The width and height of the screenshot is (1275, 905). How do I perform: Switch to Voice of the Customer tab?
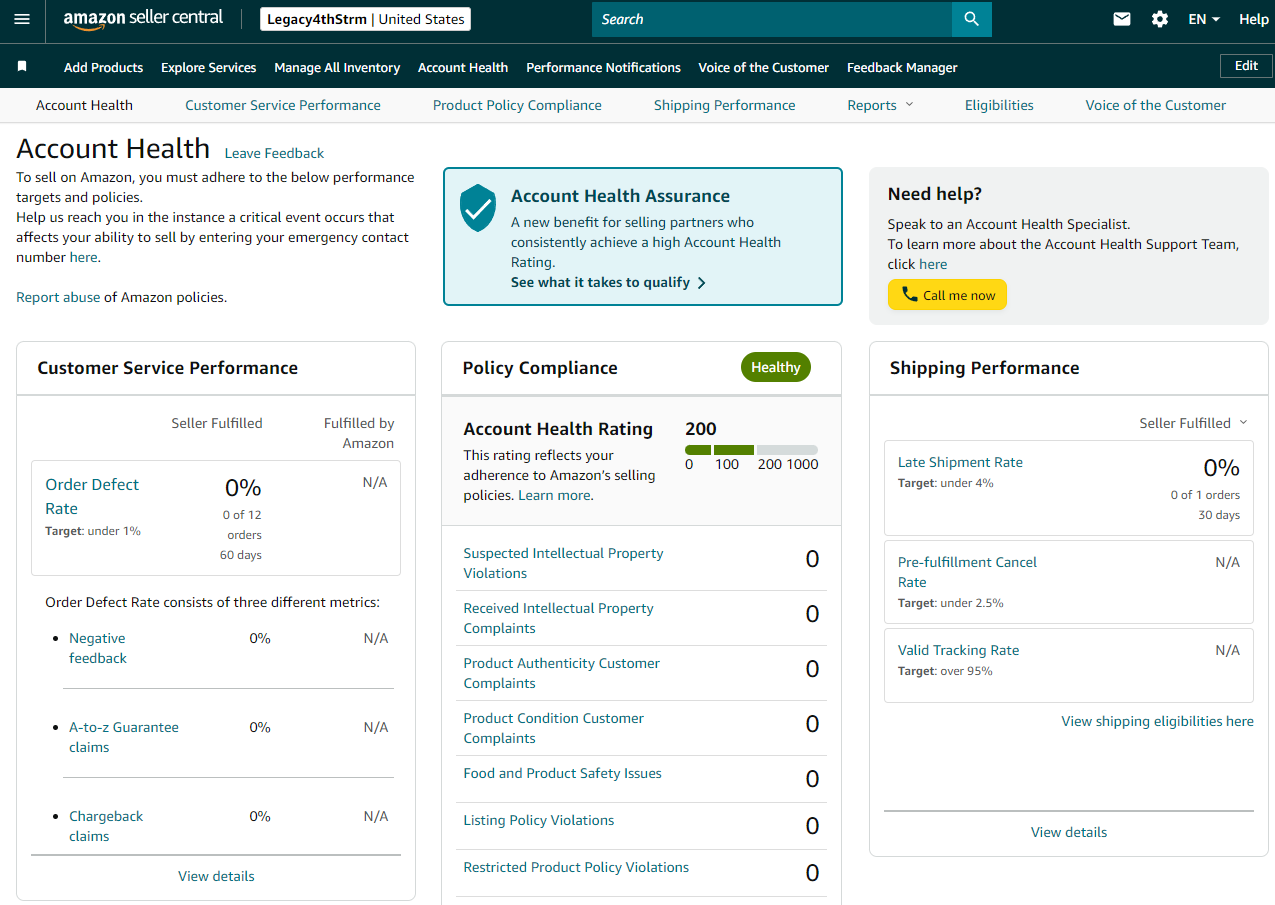(1156, 105)
